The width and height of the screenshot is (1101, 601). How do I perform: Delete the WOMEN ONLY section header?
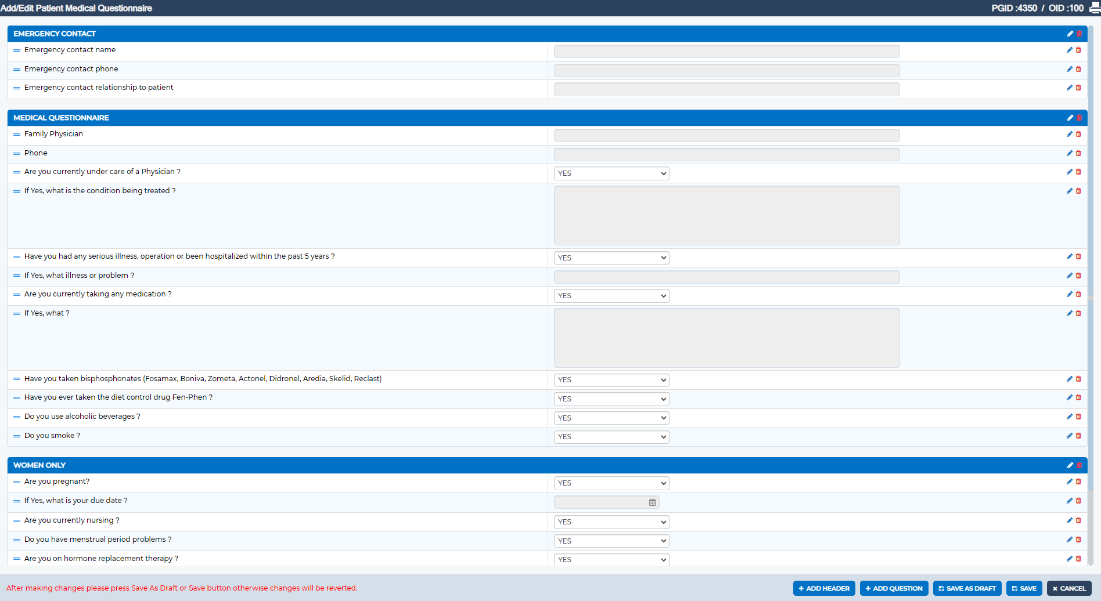pos(1078,464)
